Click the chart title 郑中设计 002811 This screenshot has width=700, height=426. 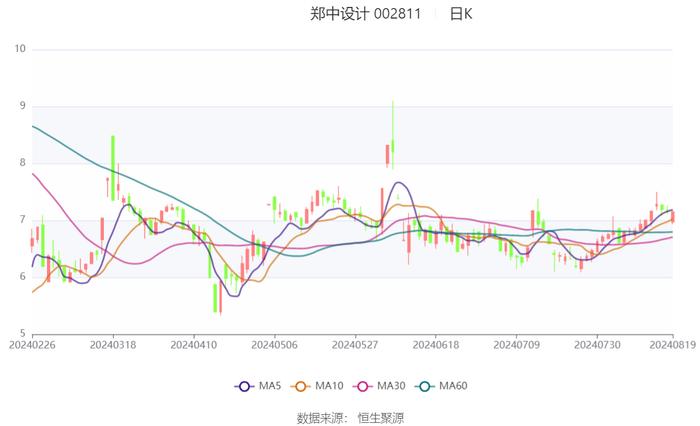[x=366, y=14]
